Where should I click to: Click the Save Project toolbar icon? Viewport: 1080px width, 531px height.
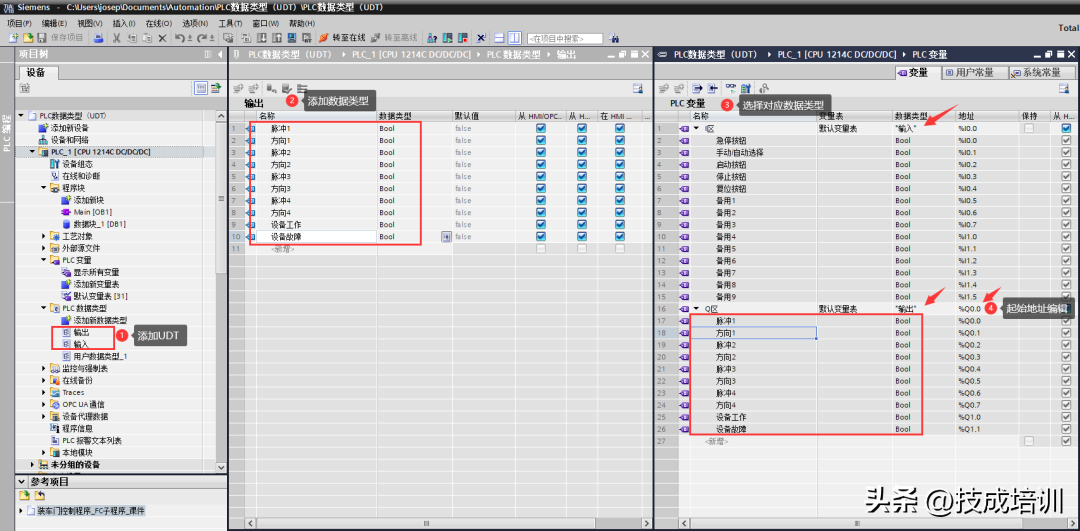pos(41,38)
